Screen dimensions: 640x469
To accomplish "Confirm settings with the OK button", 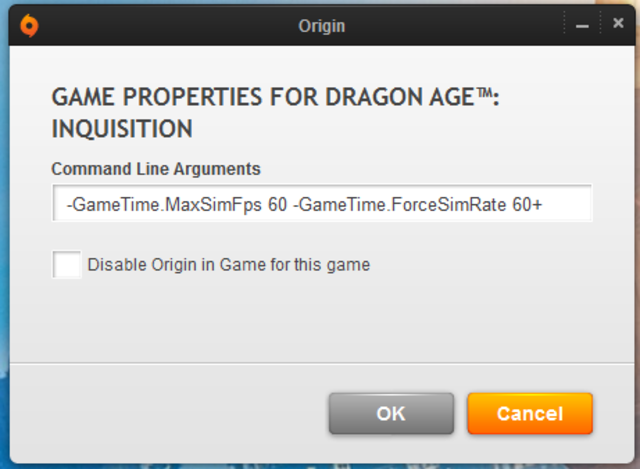I will pos(390,413).
